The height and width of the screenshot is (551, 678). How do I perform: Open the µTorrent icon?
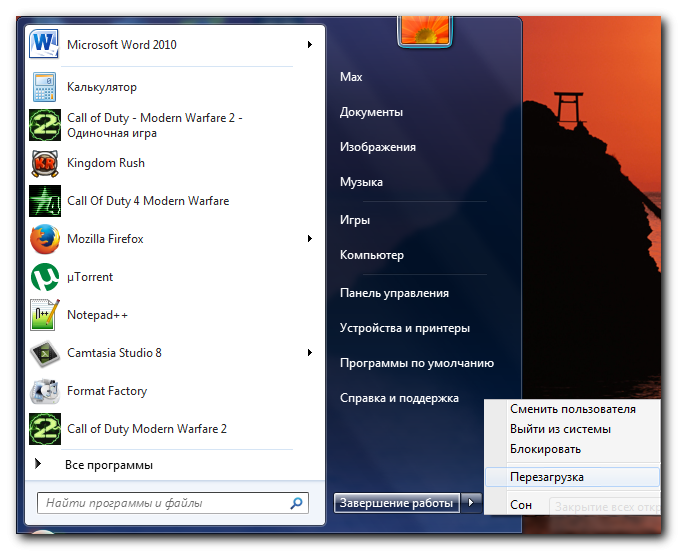point(45,277)
